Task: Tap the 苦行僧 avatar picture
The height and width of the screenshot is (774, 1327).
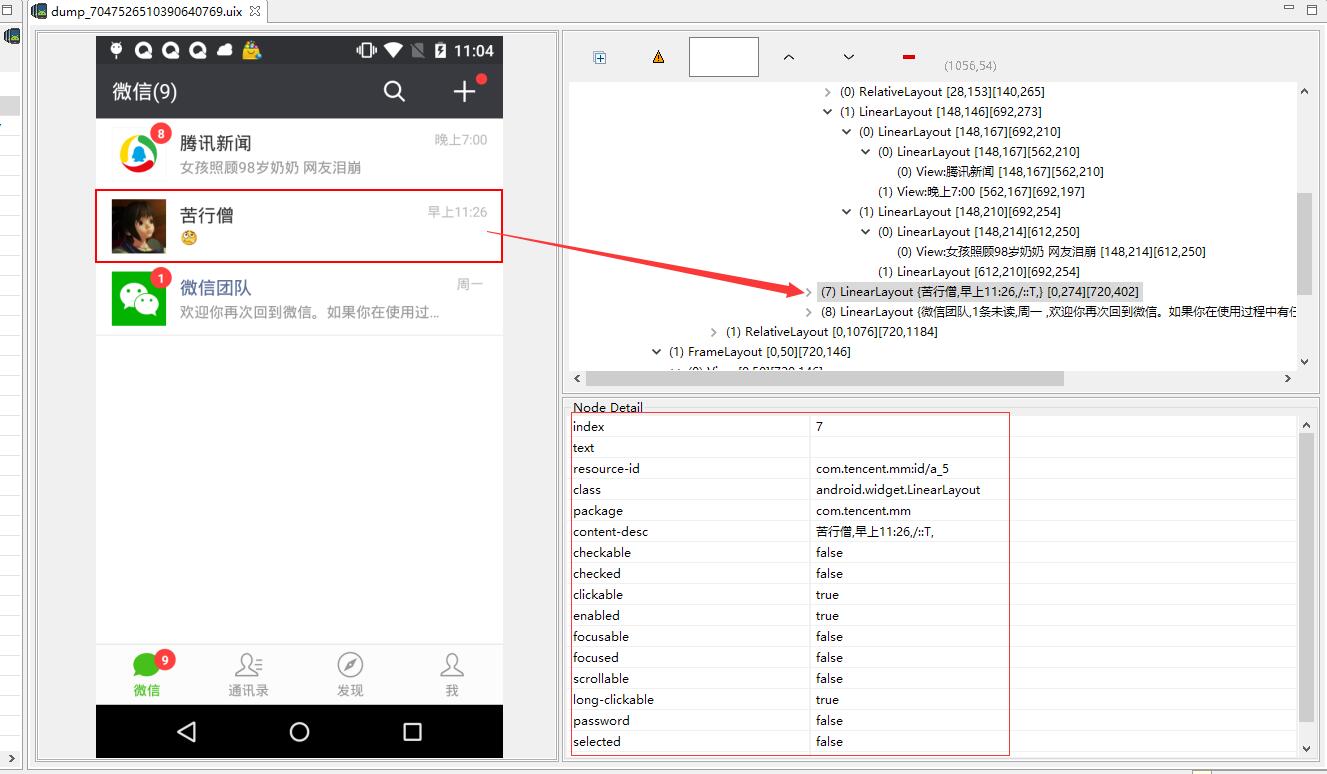Action: pyautogui.click(x=139, y=226)
